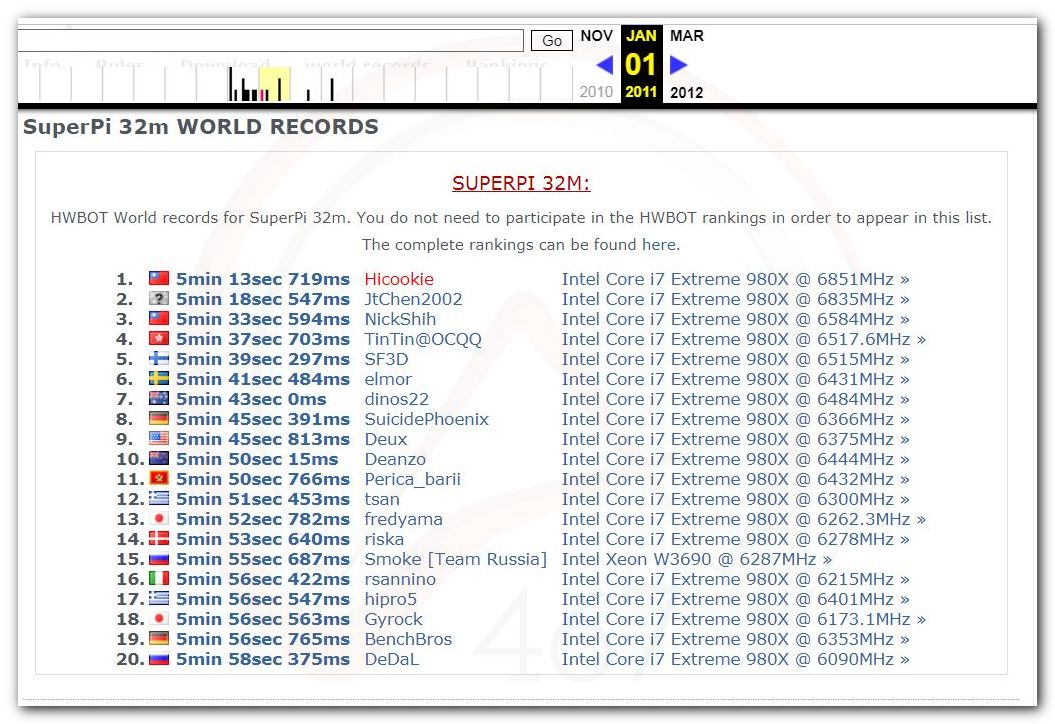Click Japan flag next to fredyama

159,518
